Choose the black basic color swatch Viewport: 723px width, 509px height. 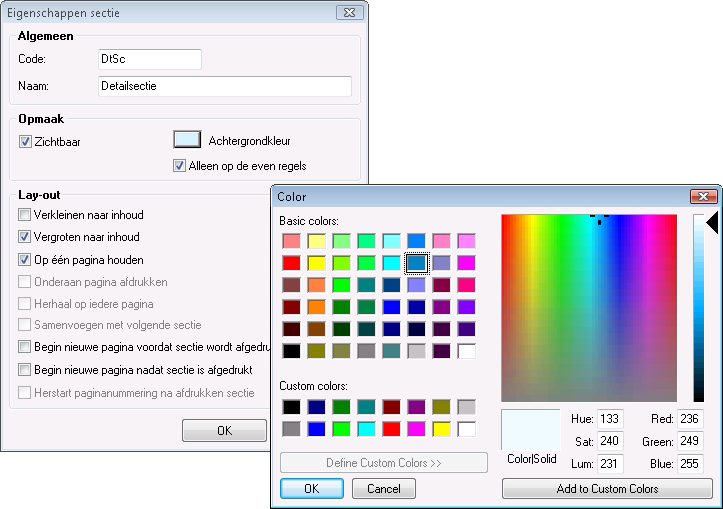(291, 351)
